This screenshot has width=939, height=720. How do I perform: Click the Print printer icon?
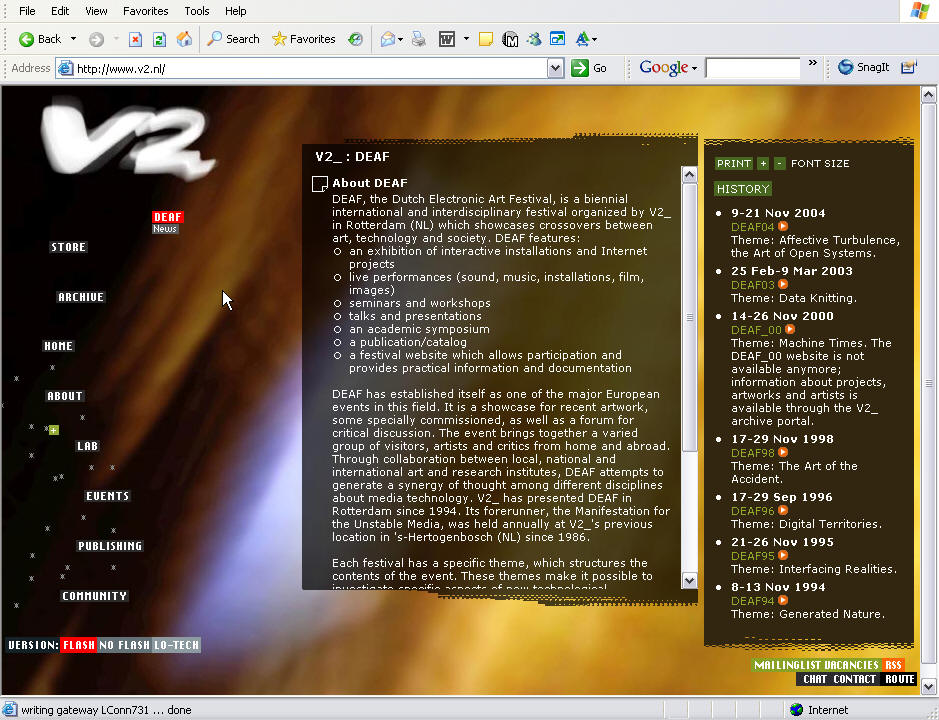coord(419,40)
